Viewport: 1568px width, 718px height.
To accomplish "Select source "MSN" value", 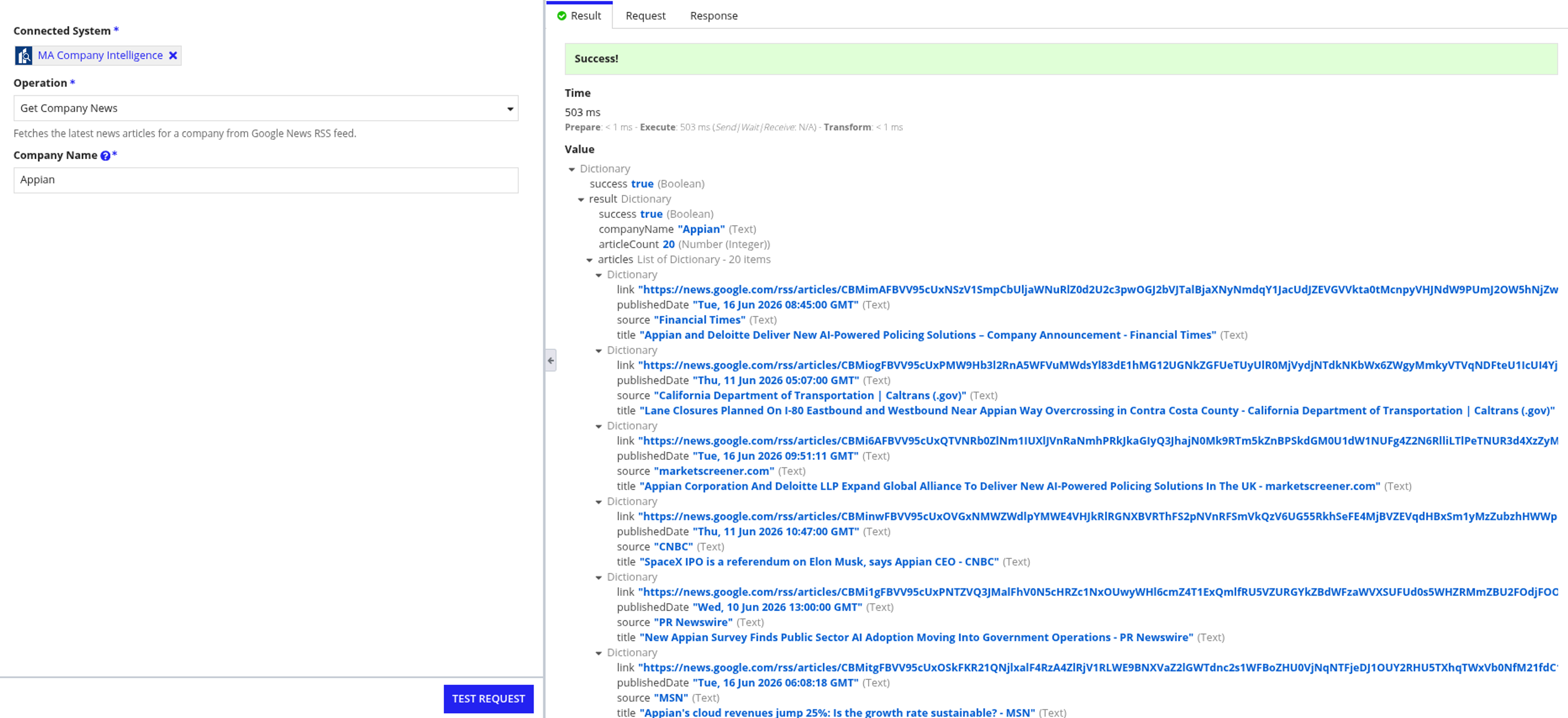I will pos(671,698).
